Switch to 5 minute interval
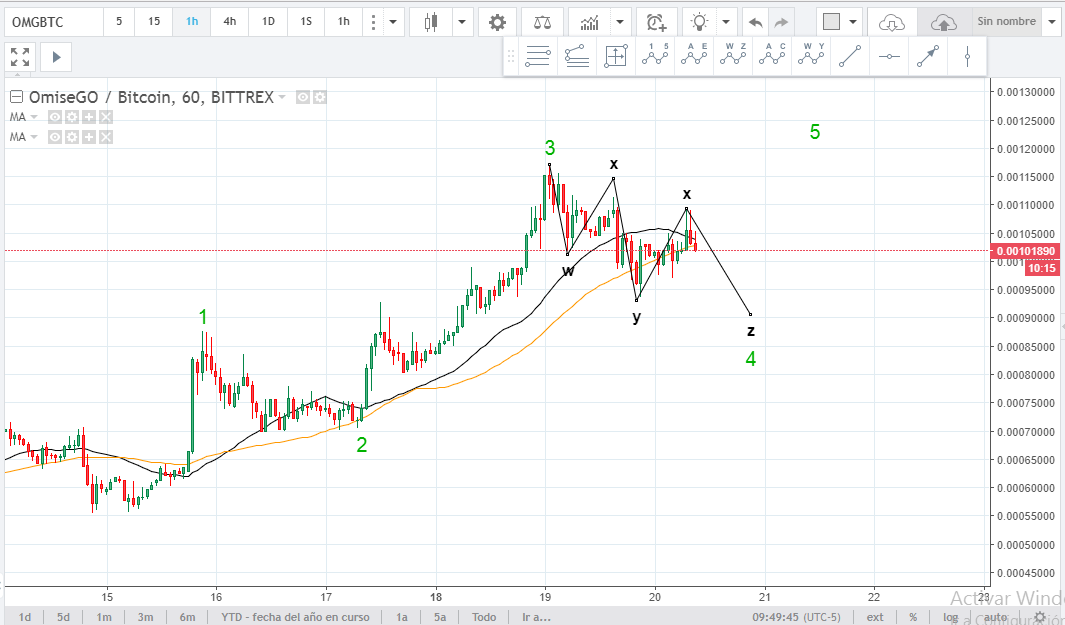 click(119, 22)
